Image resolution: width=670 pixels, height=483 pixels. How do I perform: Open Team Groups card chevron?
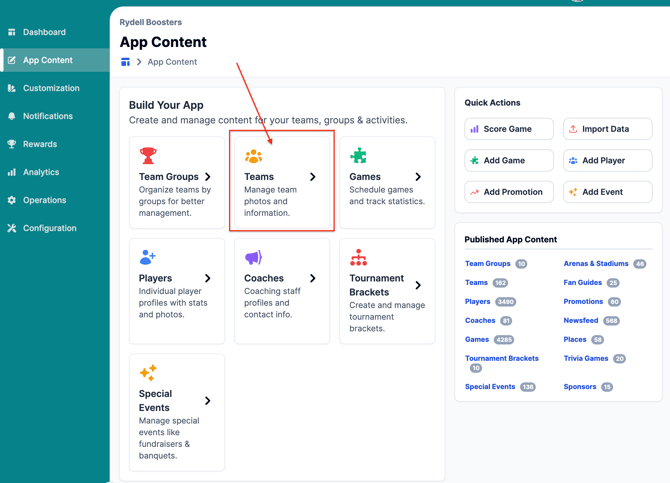point(208,177)
